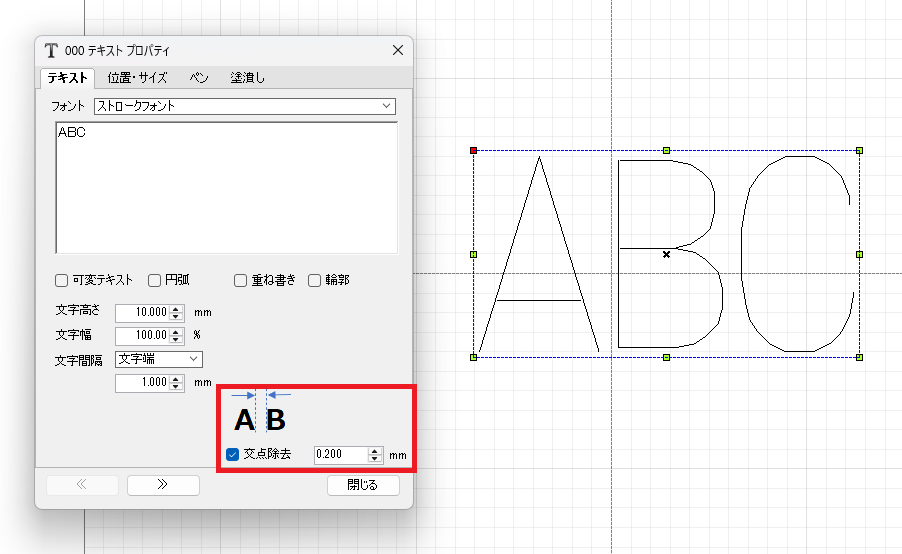Increase 文字高さ with the up arrow
The height and width of the screenshot is (554, 902).
(x=177, y=309)
